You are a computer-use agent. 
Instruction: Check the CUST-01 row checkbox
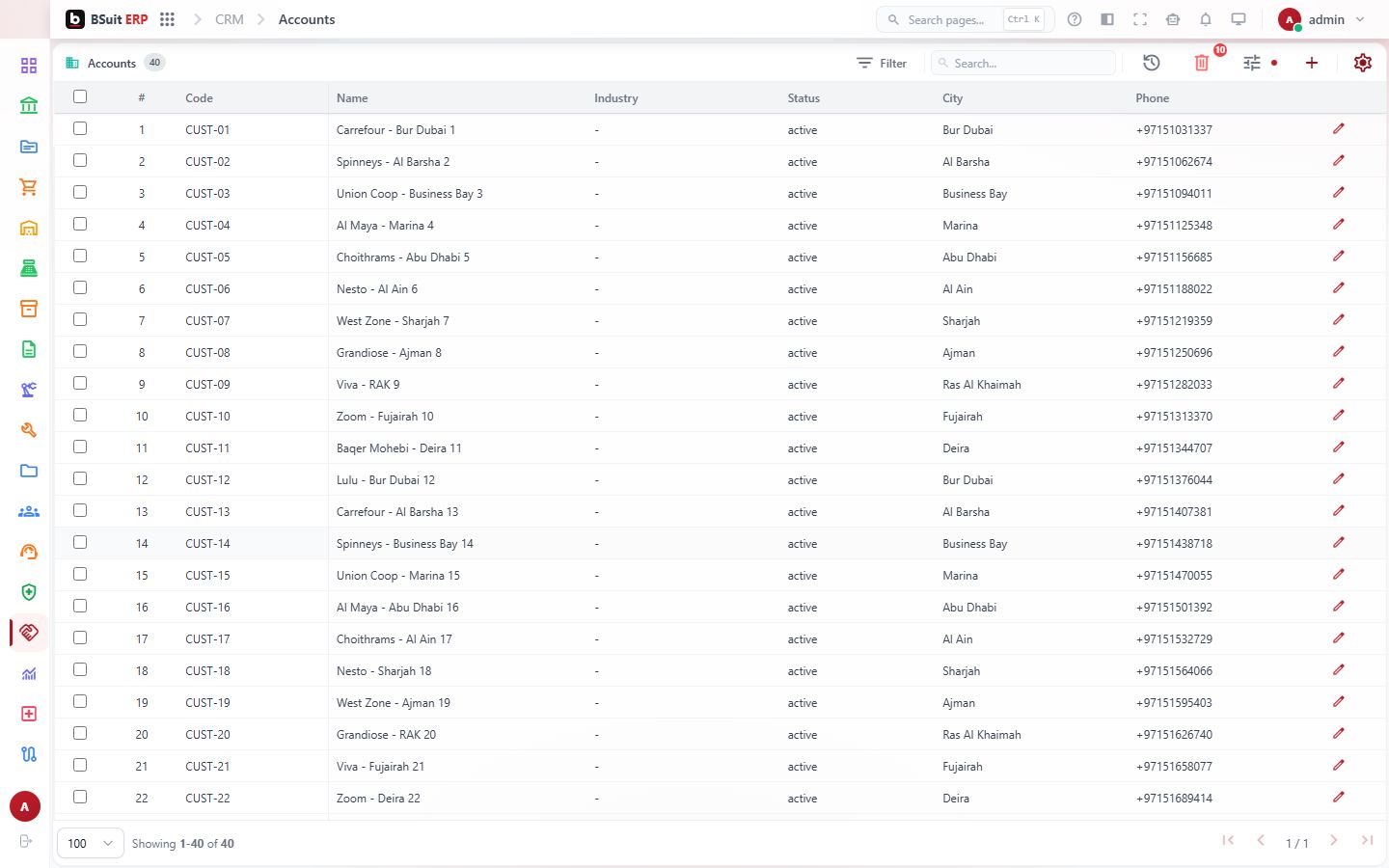[x=80, y=128]
